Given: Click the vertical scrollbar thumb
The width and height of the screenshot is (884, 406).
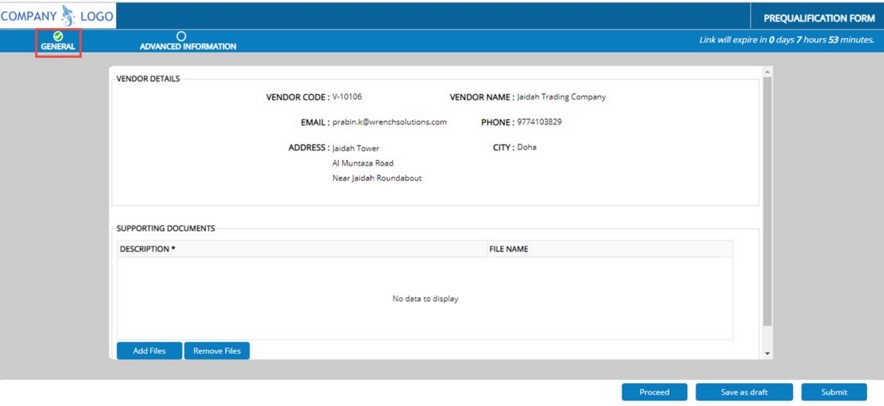Looking at the screenshot, I should tap(767, 200).
